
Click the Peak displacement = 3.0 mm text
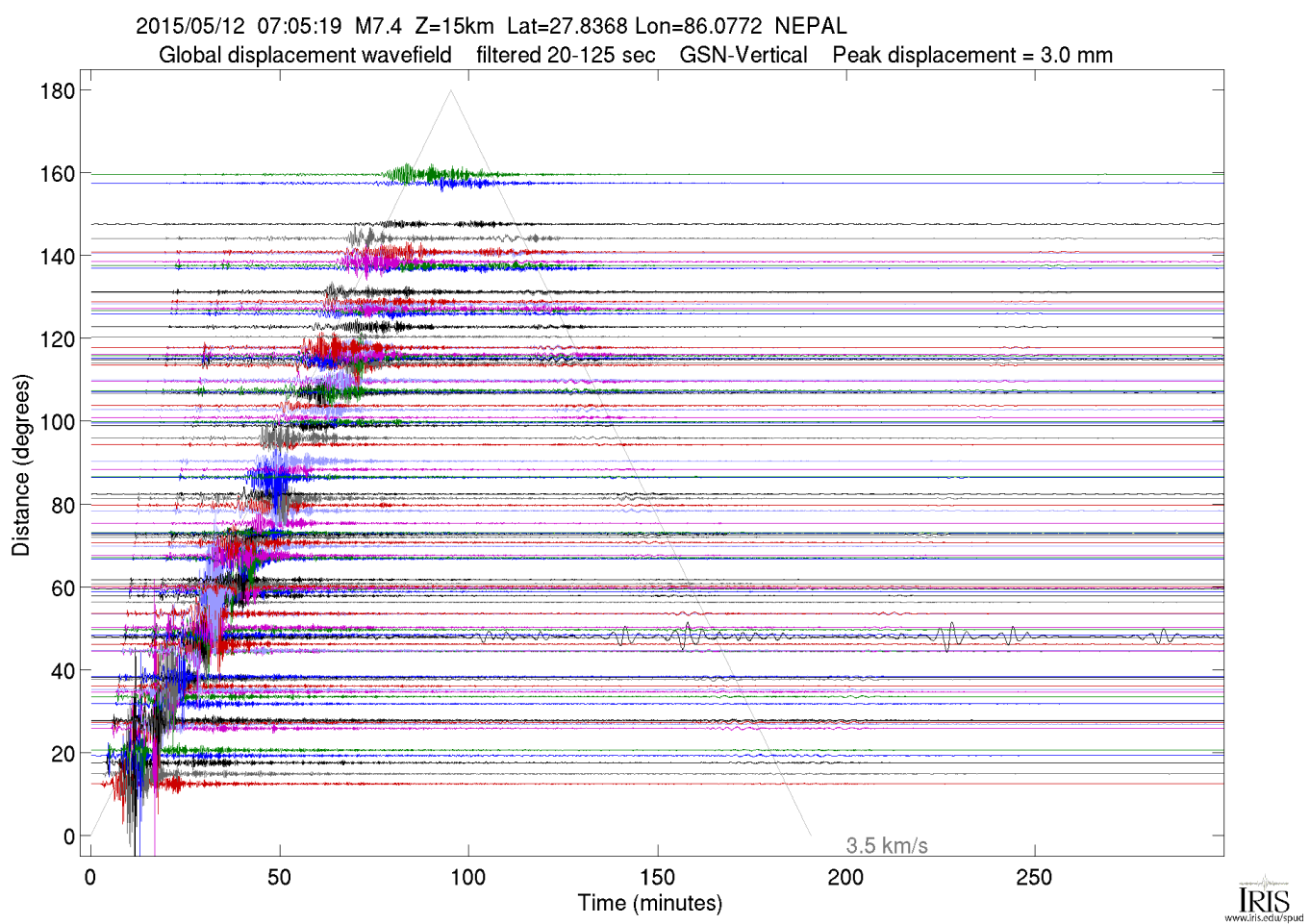tap(971, 55)
